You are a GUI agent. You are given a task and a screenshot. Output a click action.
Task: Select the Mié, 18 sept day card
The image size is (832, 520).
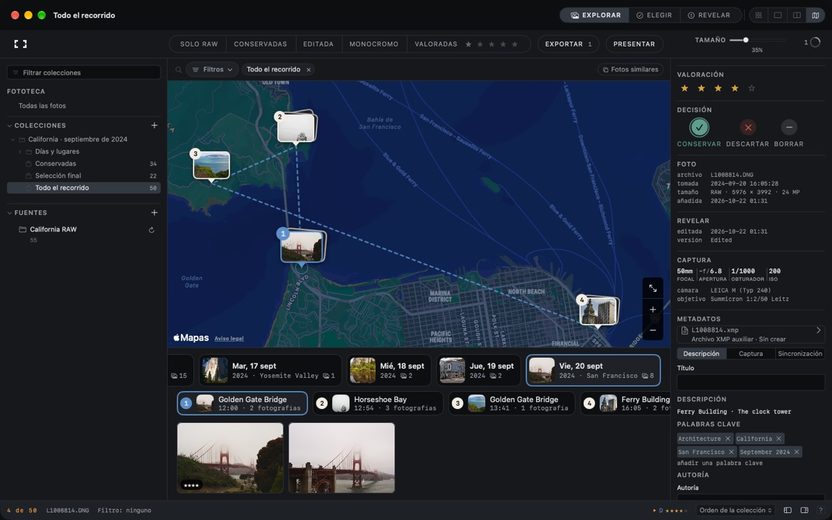[x=389, y=370]
